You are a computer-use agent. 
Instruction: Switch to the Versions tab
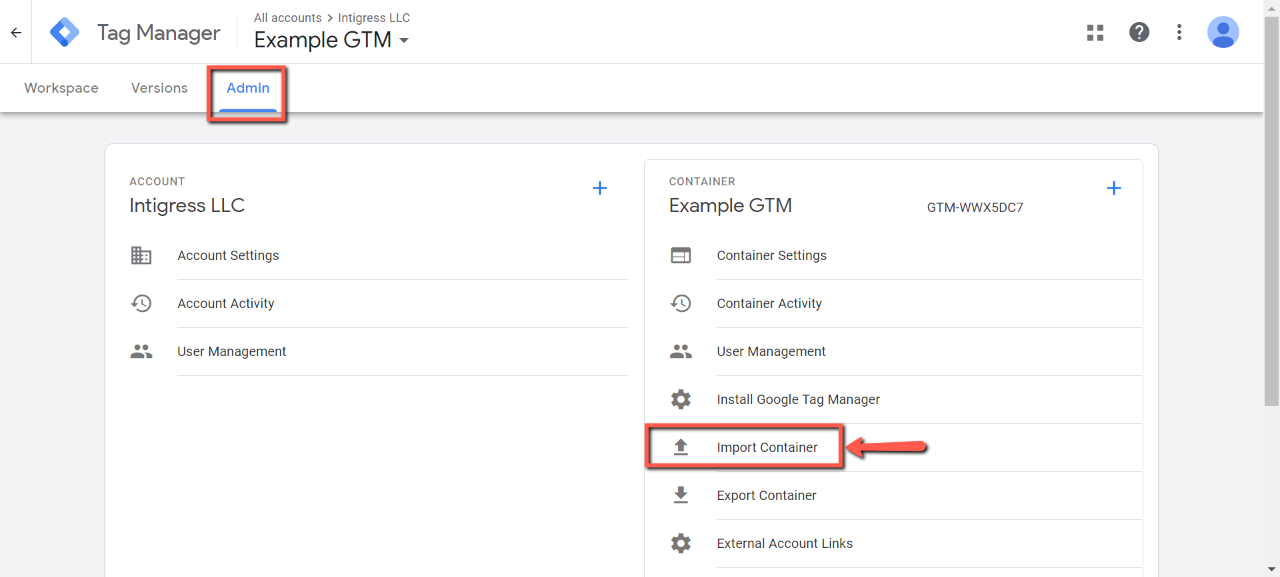tap(159, 88)
